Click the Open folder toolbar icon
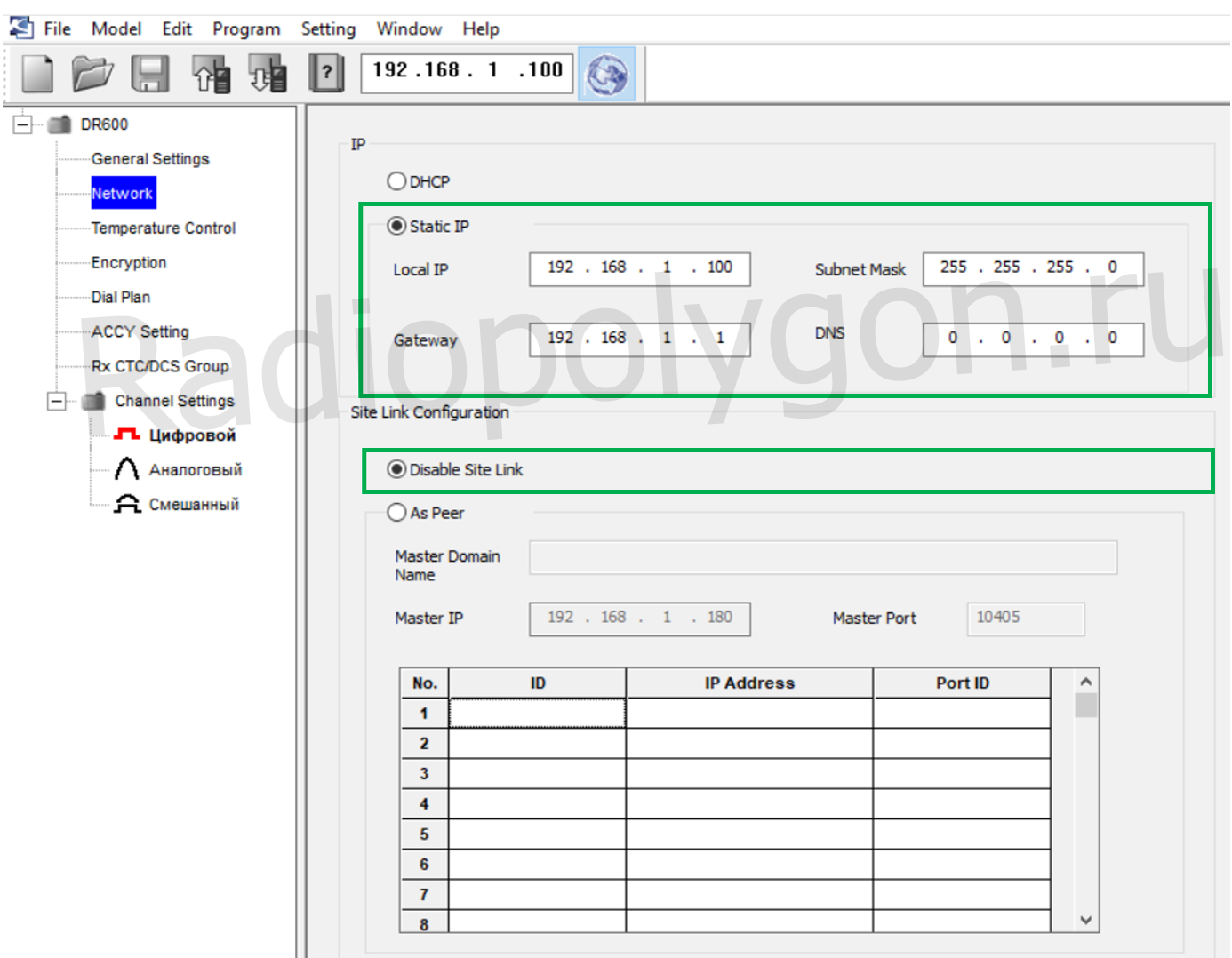 pyautogui.click(x=92, y=73)
